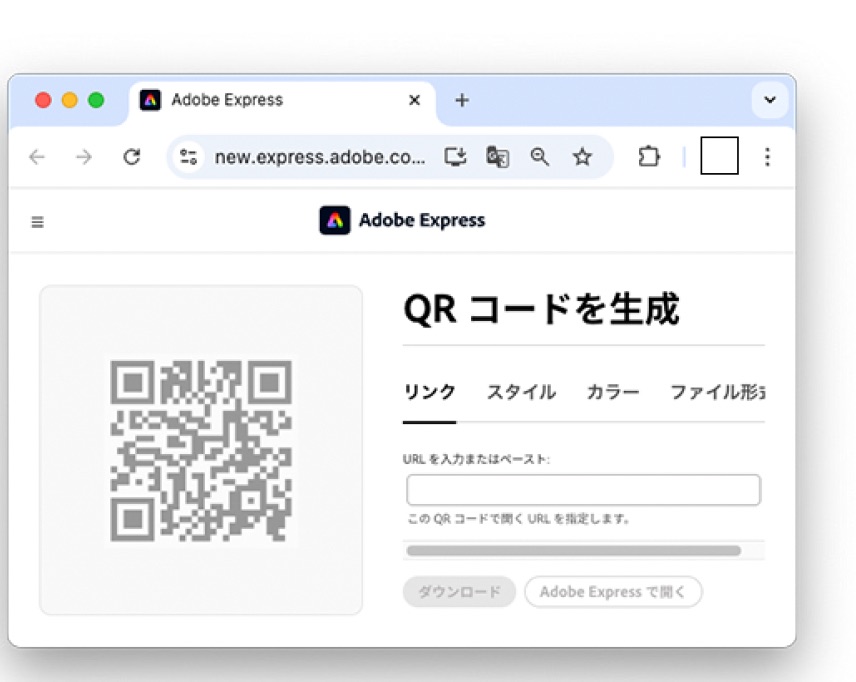Open the browser extensions puzzle icon
The width and height of the screenshot is (856, 682).
[649, 157]
